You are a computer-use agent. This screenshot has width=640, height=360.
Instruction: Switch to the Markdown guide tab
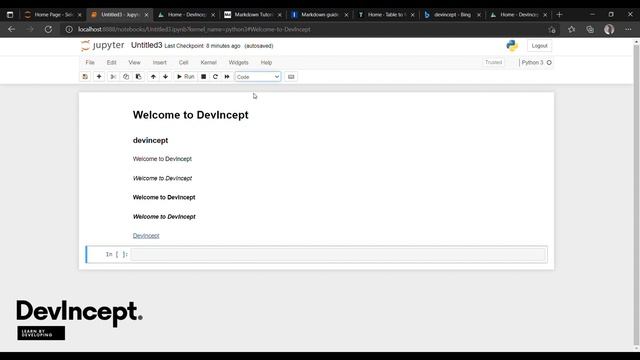[x=320, y=15]
